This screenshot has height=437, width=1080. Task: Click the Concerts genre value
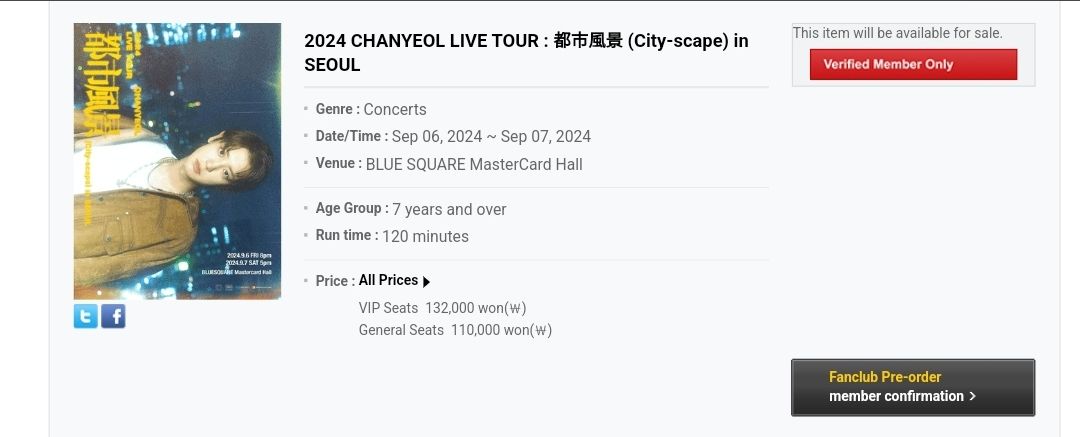(x=395, y=110)
